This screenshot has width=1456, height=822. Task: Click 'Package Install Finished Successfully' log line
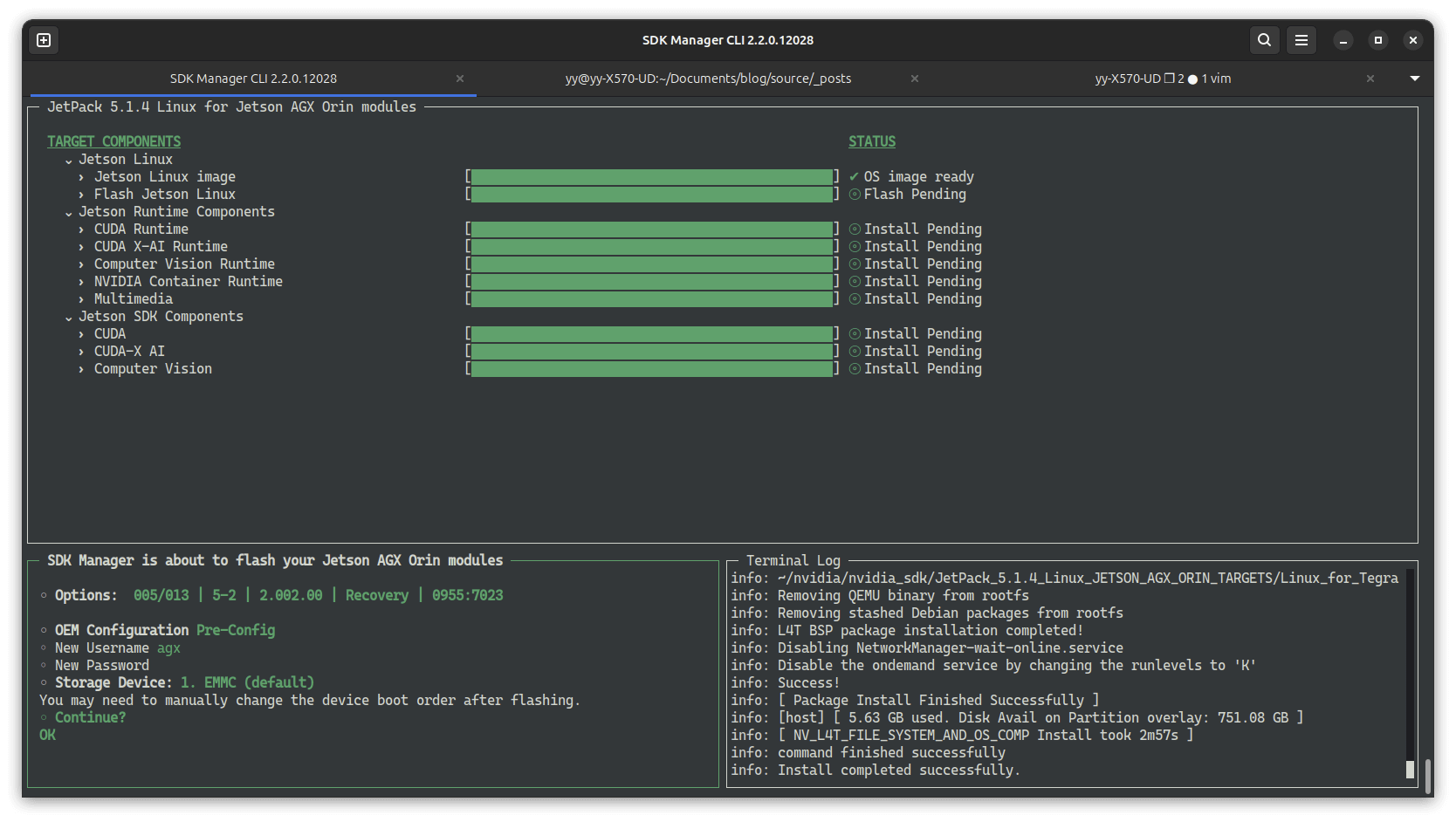(915, 700)
